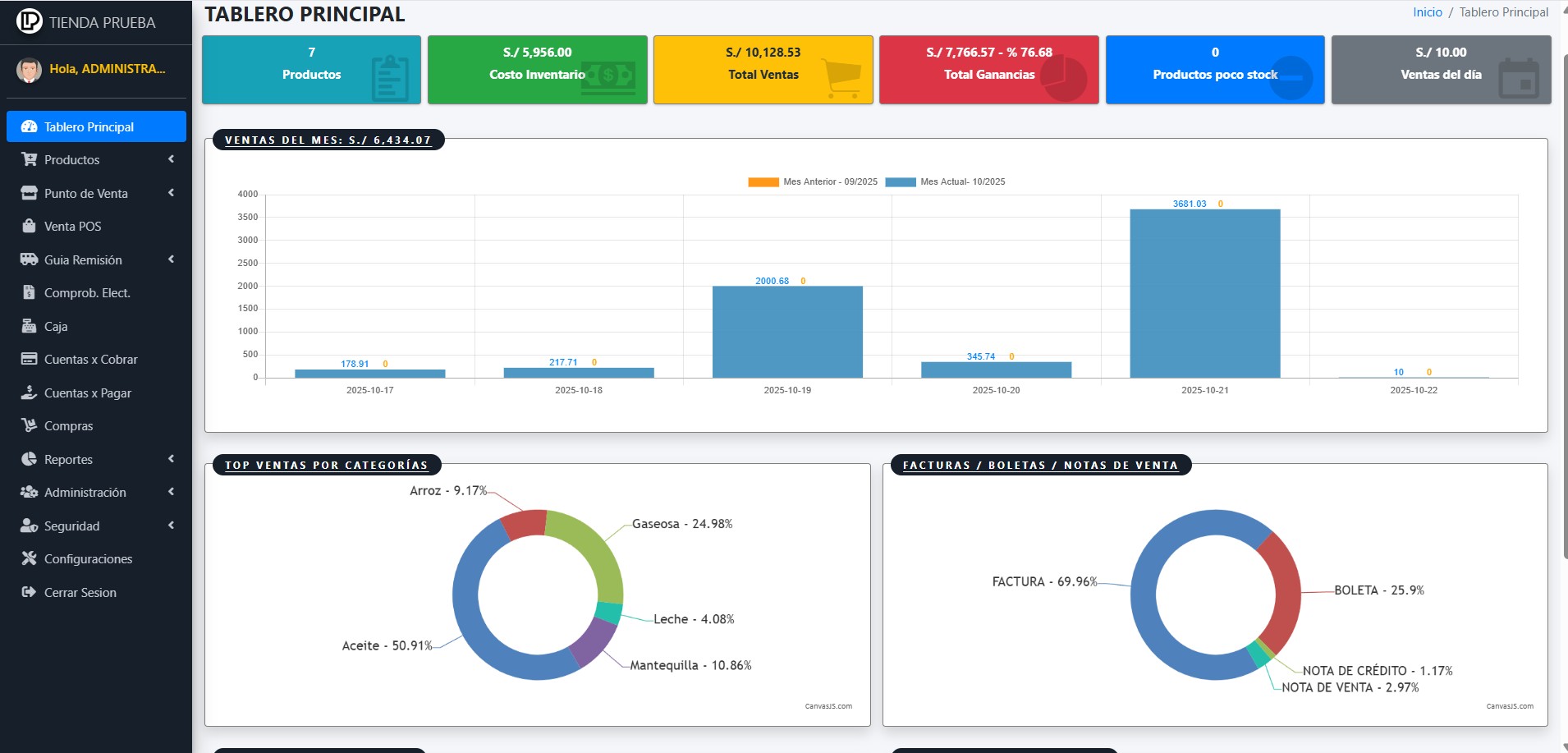Viewport: 1568px width, 753px height.
Task: Expand the Reportes submenu arrow
Action: [171, 459]
